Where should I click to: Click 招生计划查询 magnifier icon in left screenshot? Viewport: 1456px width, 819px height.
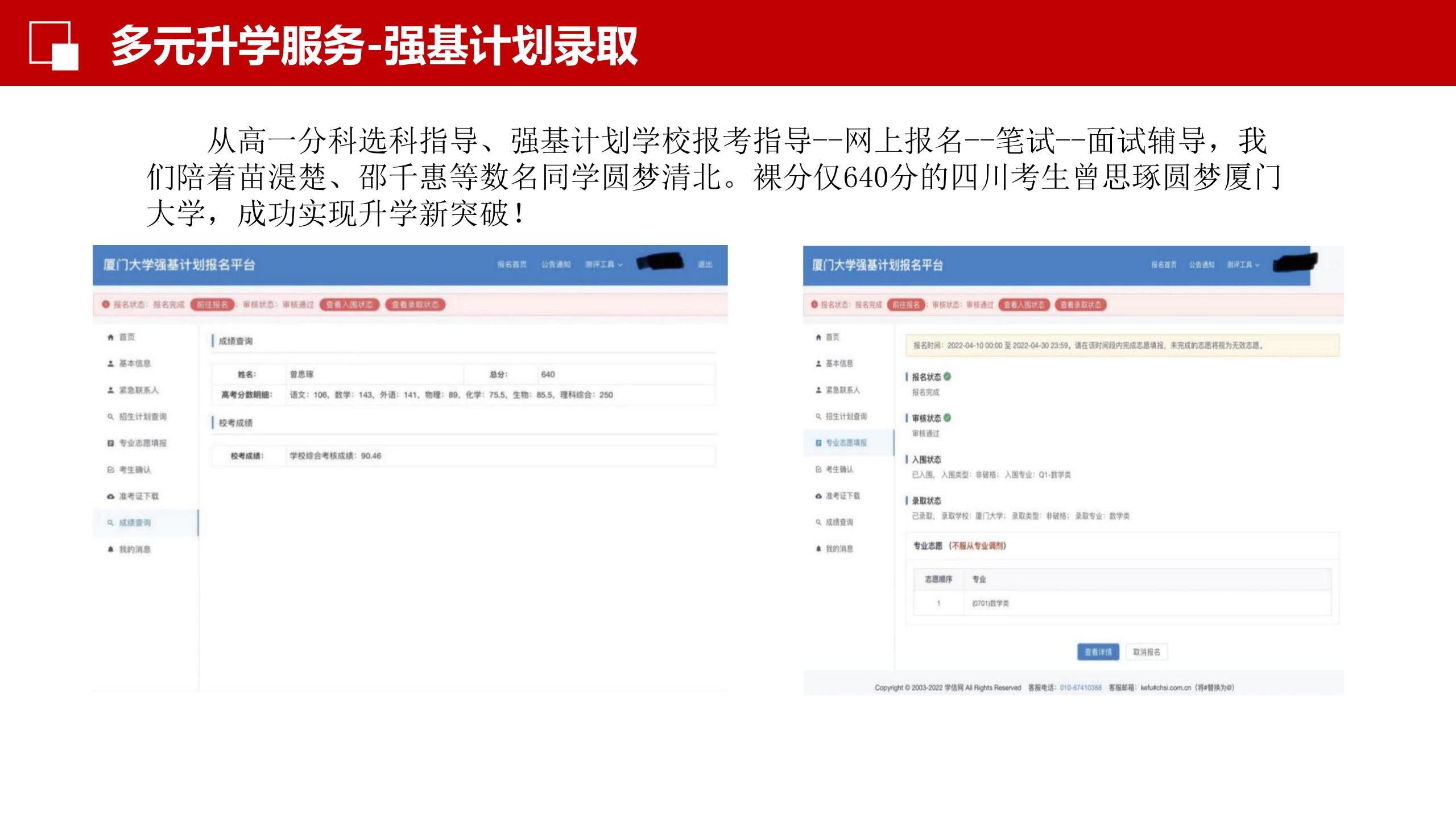(x=110, y=417)
